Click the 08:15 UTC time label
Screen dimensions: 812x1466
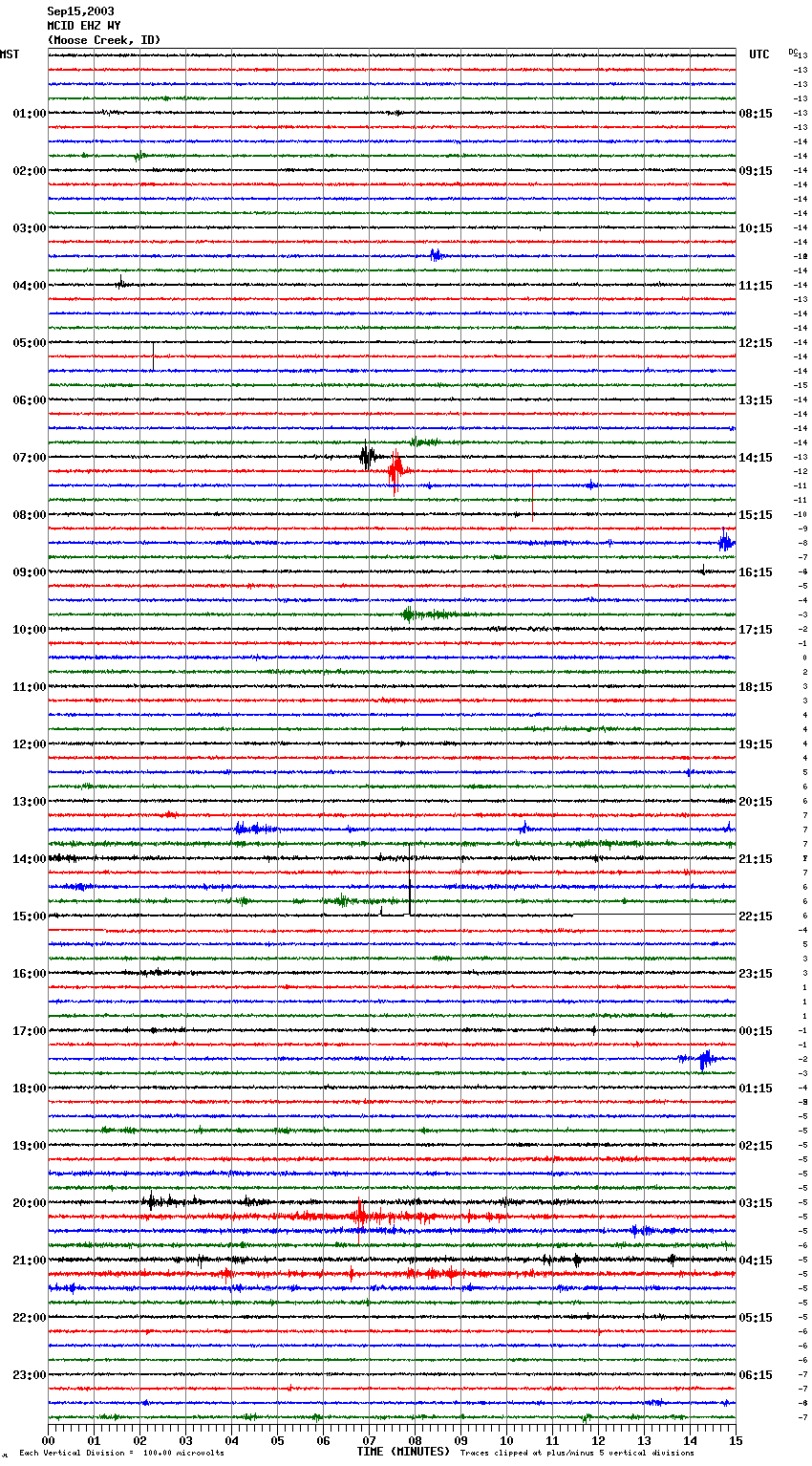(x=756, y=114)
